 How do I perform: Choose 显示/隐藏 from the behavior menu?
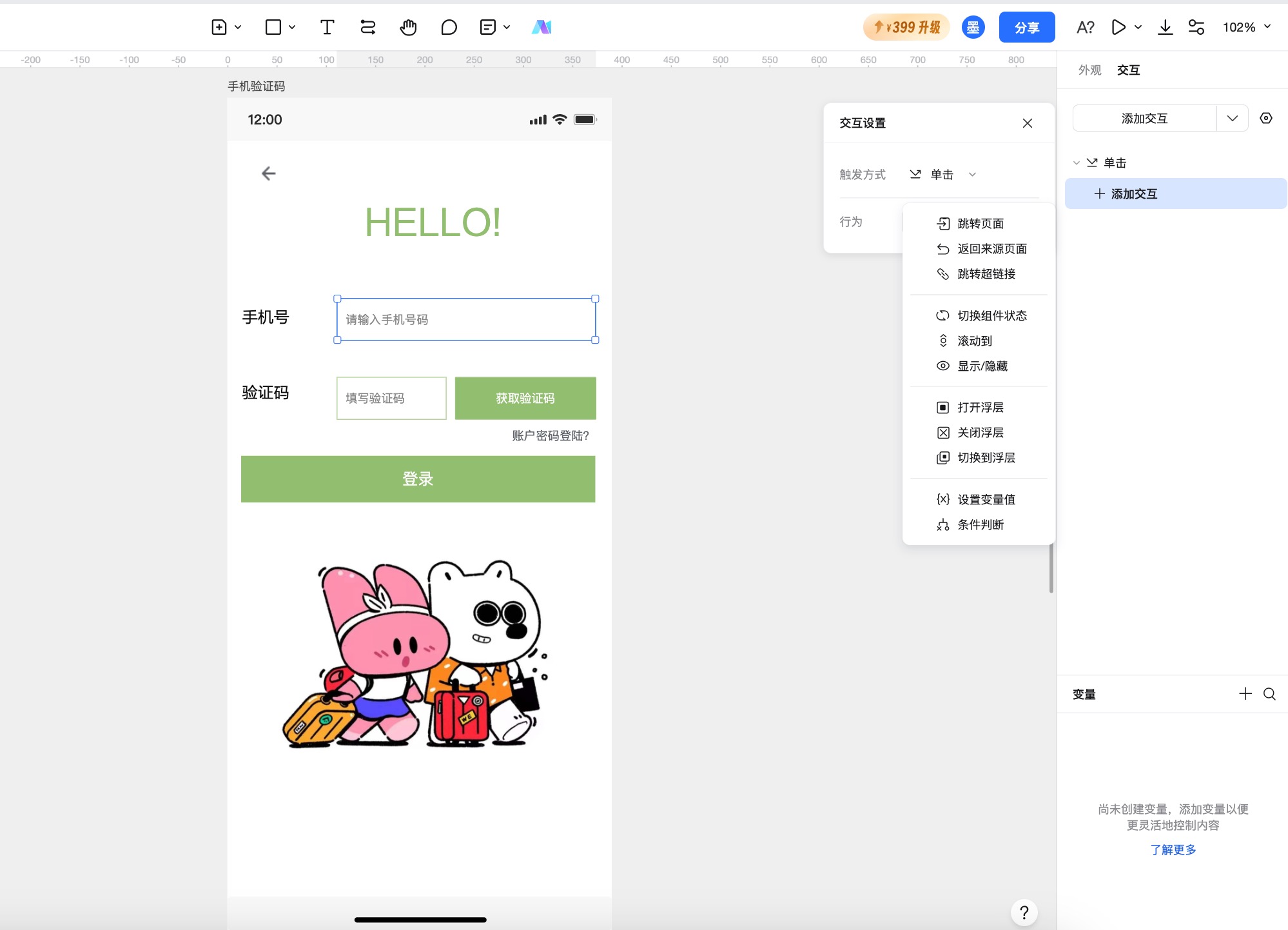click(x=979, y=366)
